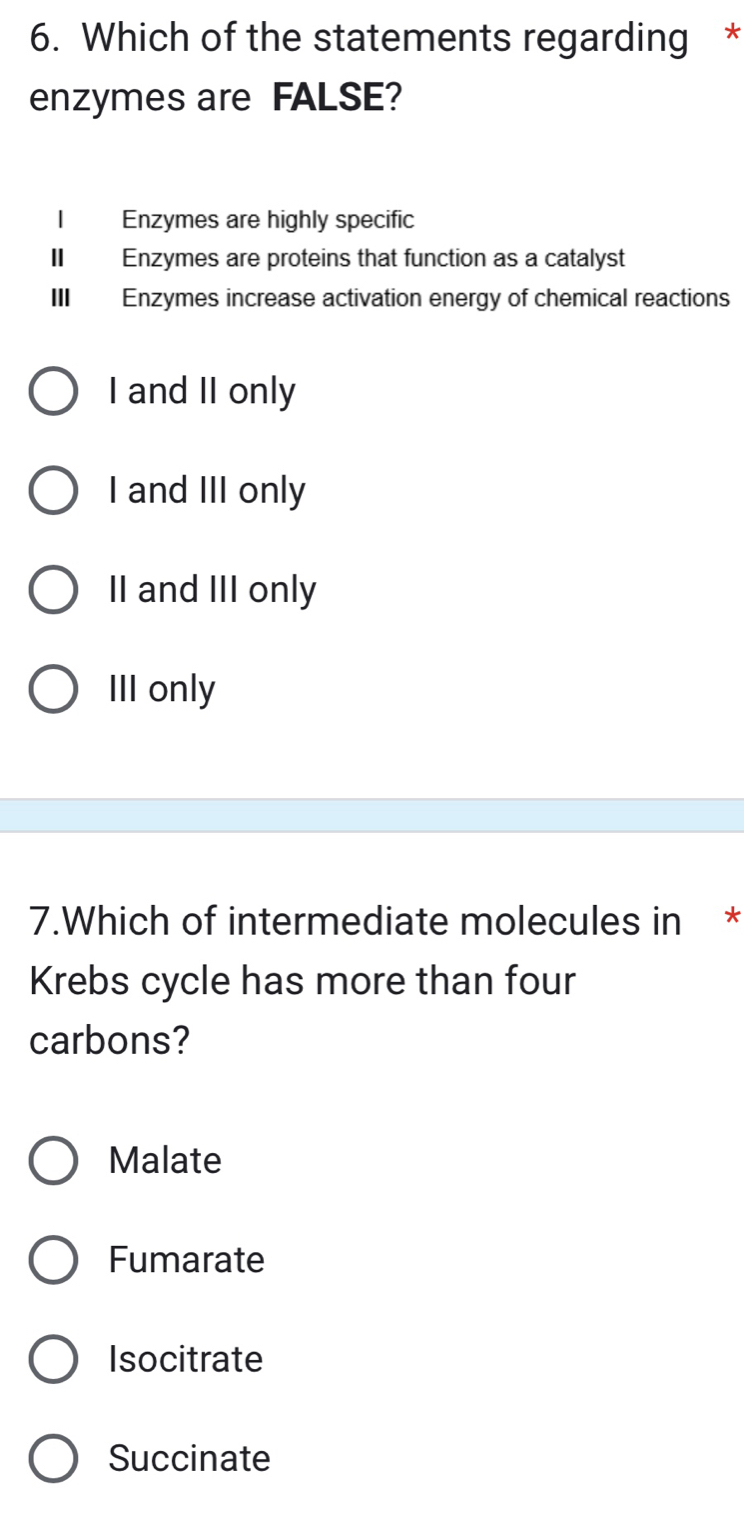Image resolution: width=744 pixels, height=1519 pixels.
Task: Select "Malate" as the answer
Action: coord(55,1161)
